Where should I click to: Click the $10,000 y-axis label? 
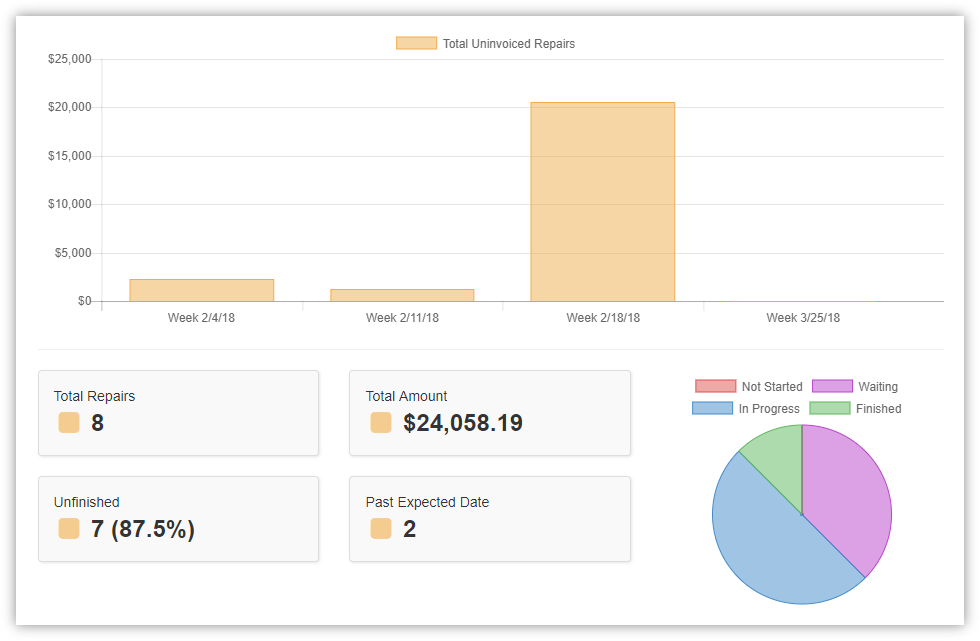(70, 204)
